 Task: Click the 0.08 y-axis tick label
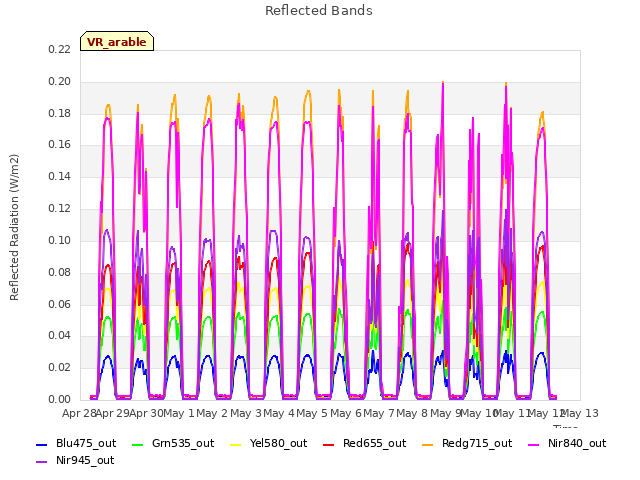pyautogui.click(x=59, y=272)
